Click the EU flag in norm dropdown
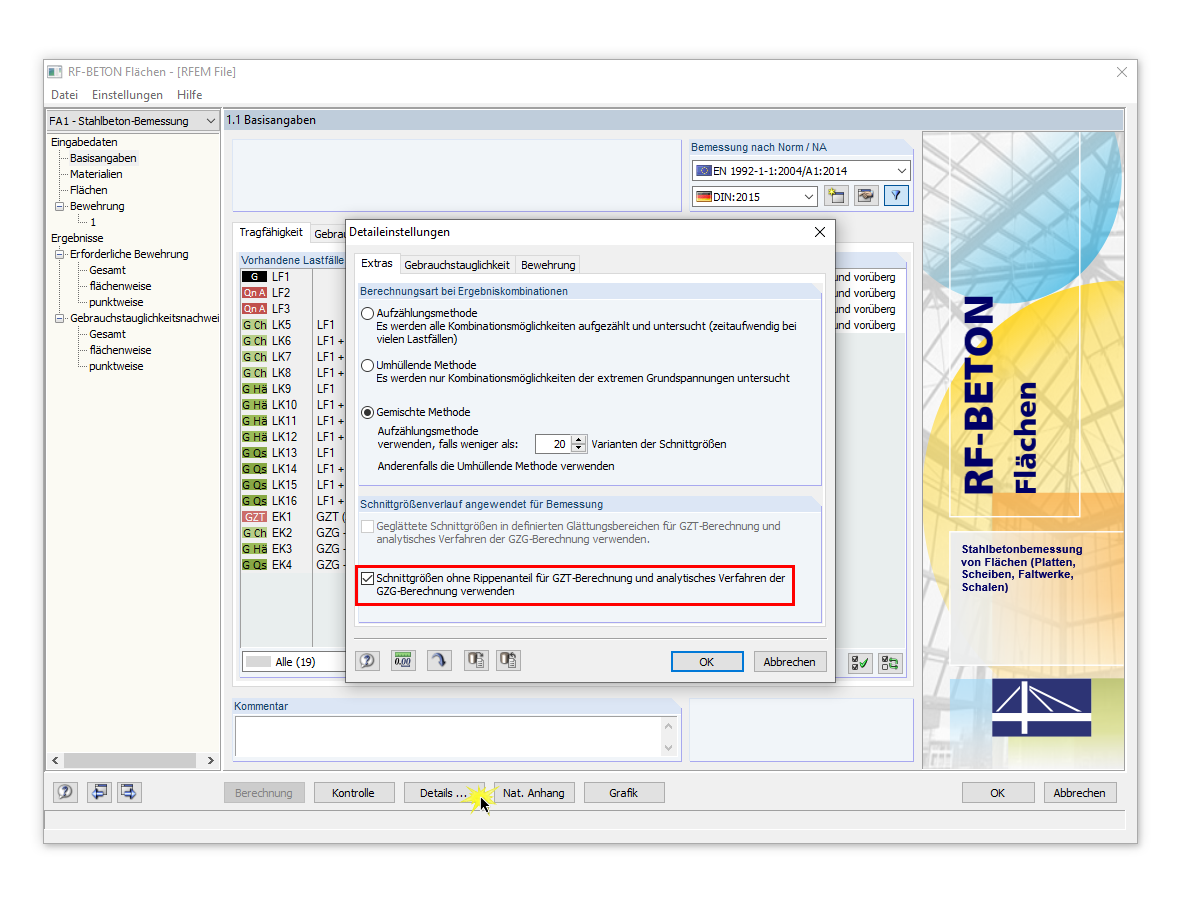Screen dimensions: 1200x900 [704, 171]
